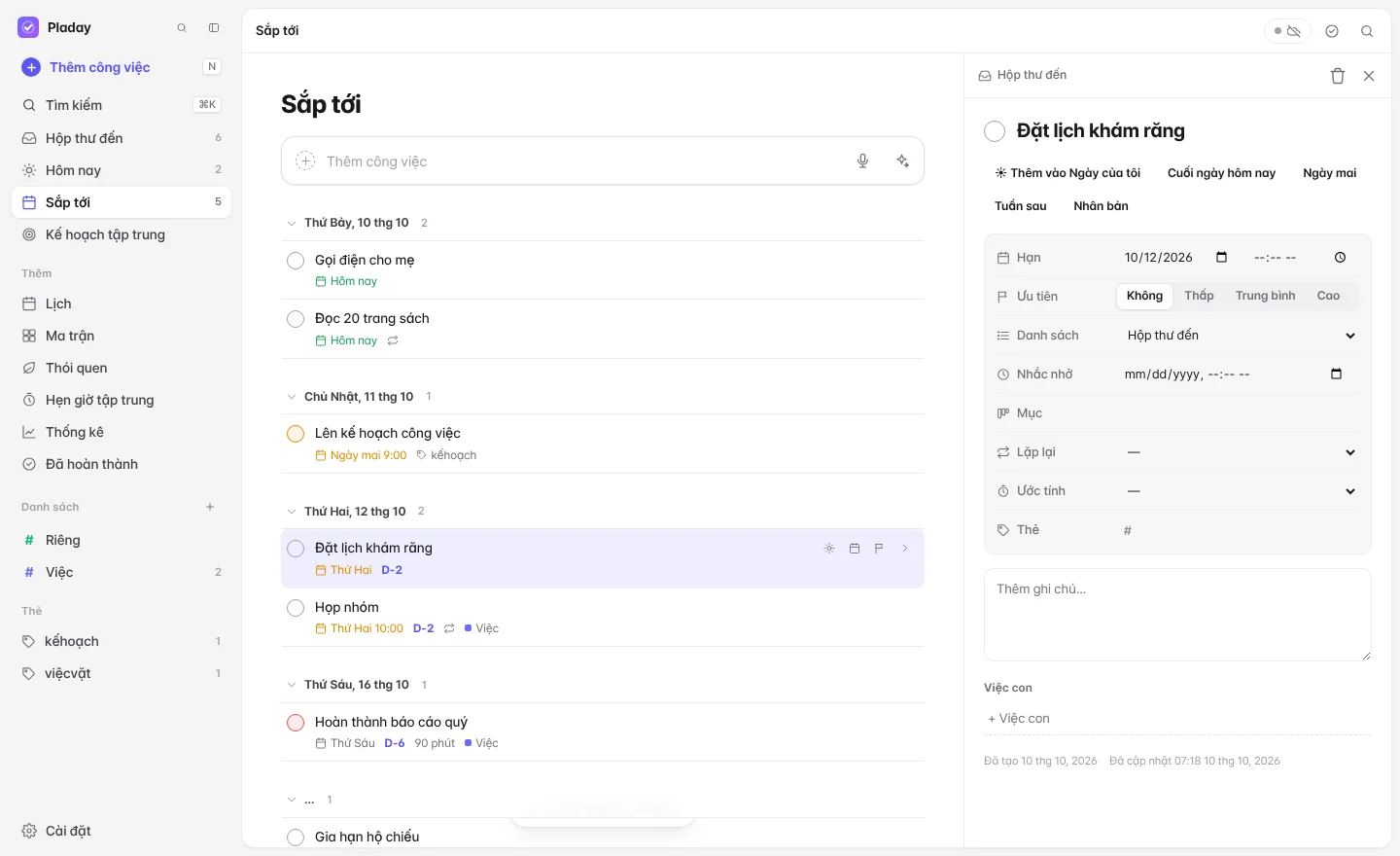Open Hộp thư đến in the sidebar

[122, 138]
